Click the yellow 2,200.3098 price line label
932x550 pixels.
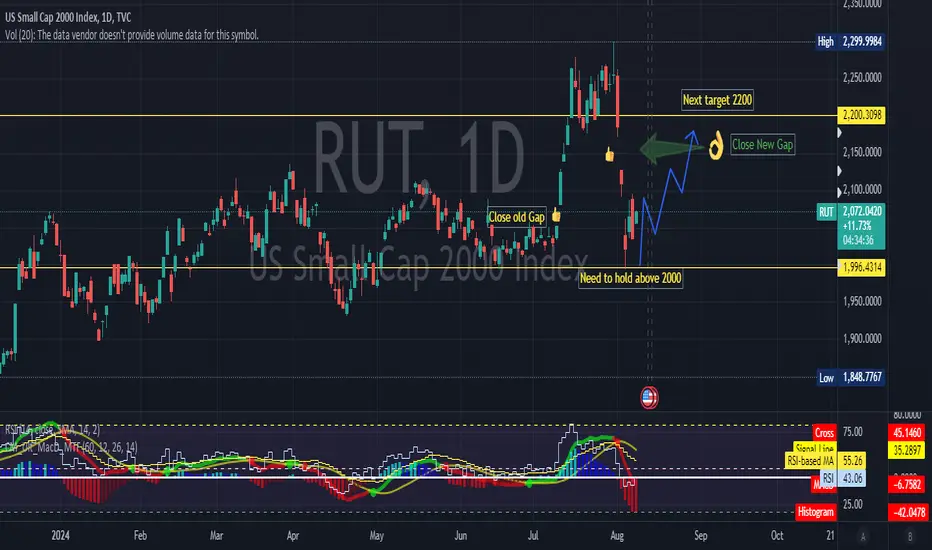(x=862, y=115)
